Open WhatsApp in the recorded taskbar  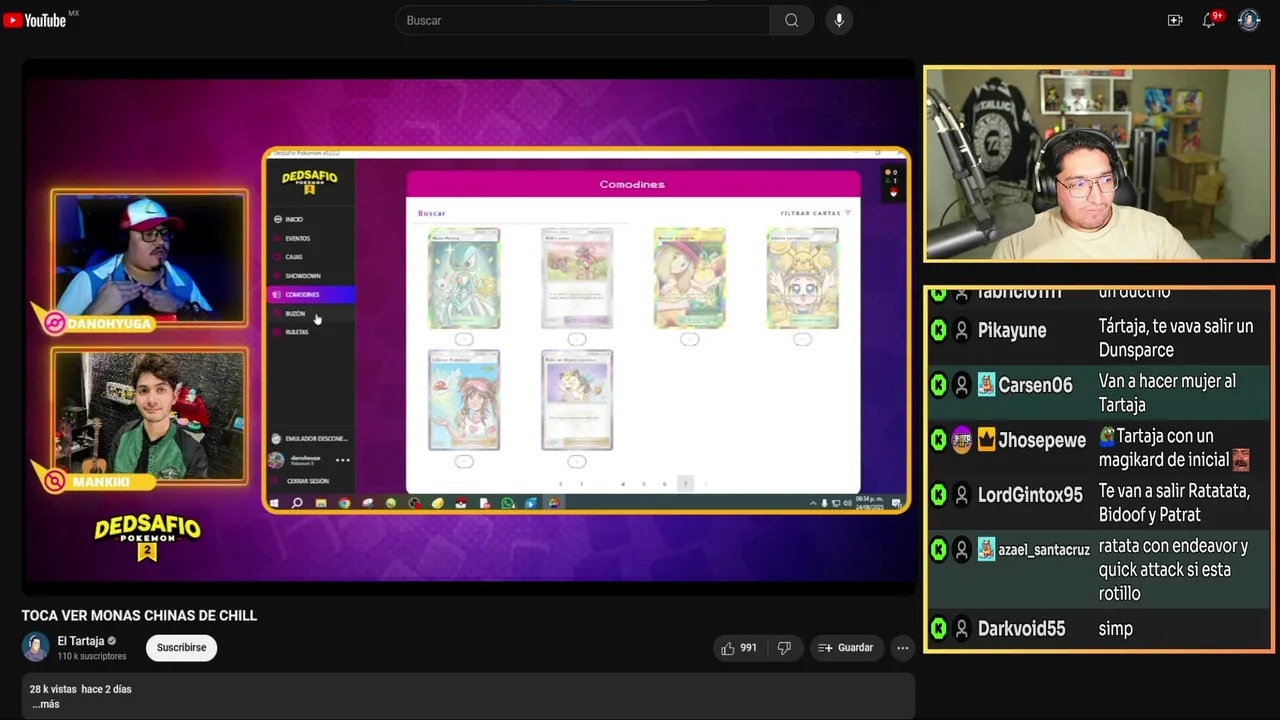tap(508, 503)
